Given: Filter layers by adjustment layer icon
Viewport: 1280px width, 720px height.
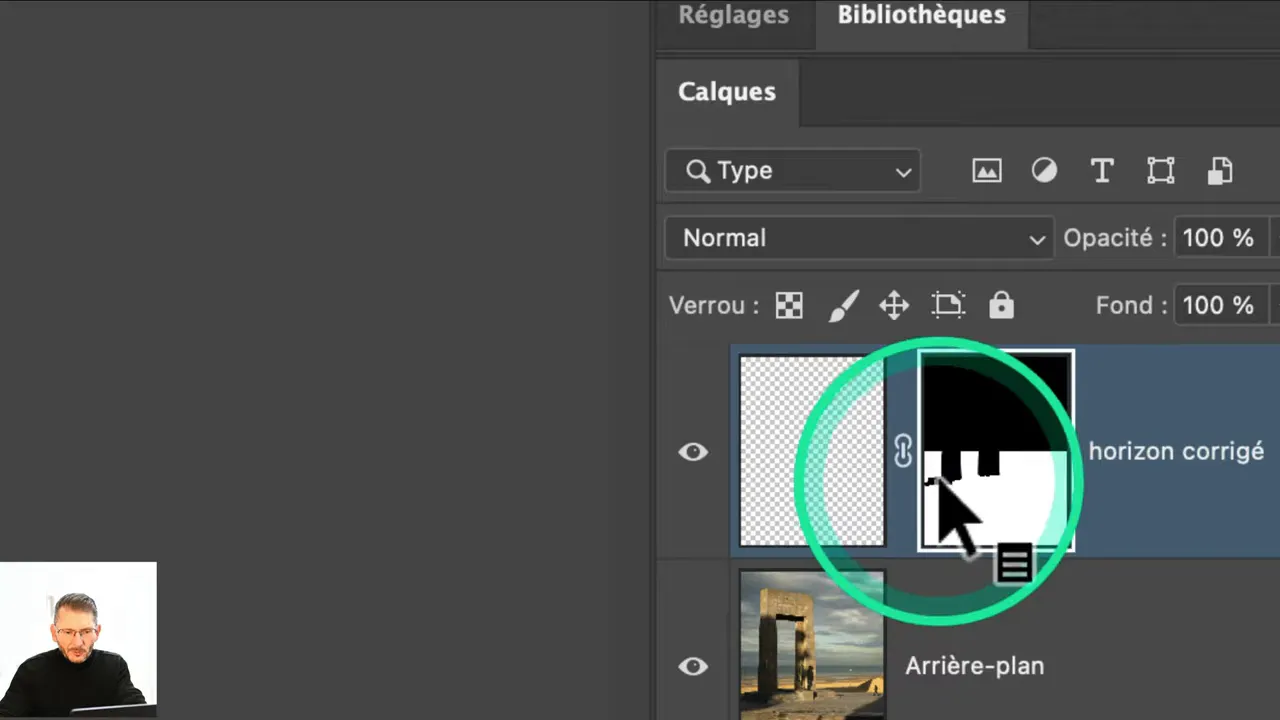Looking at the screenshot, I should 1044,171.
